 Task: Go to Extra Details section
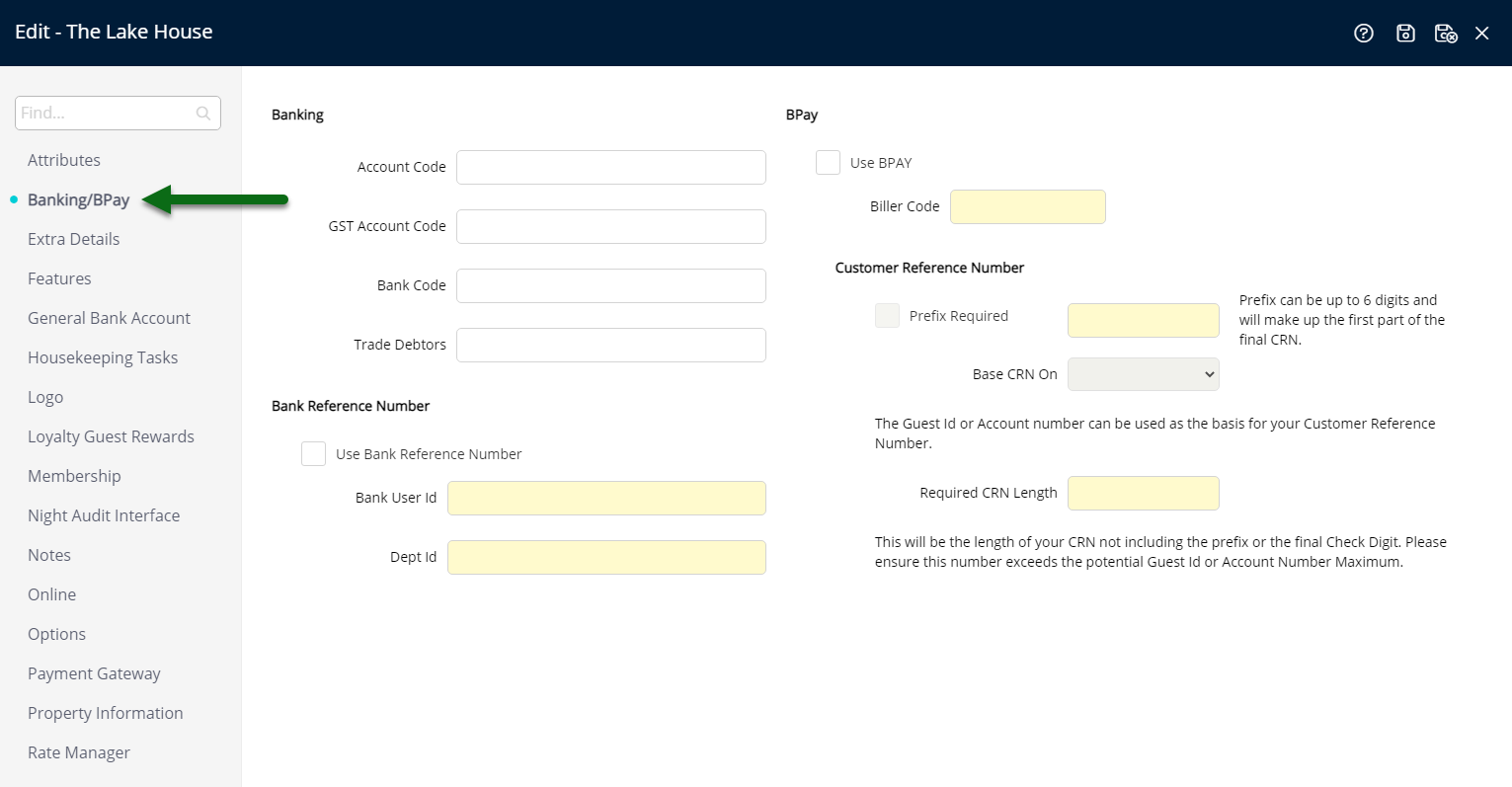click(x=73, y=239)
